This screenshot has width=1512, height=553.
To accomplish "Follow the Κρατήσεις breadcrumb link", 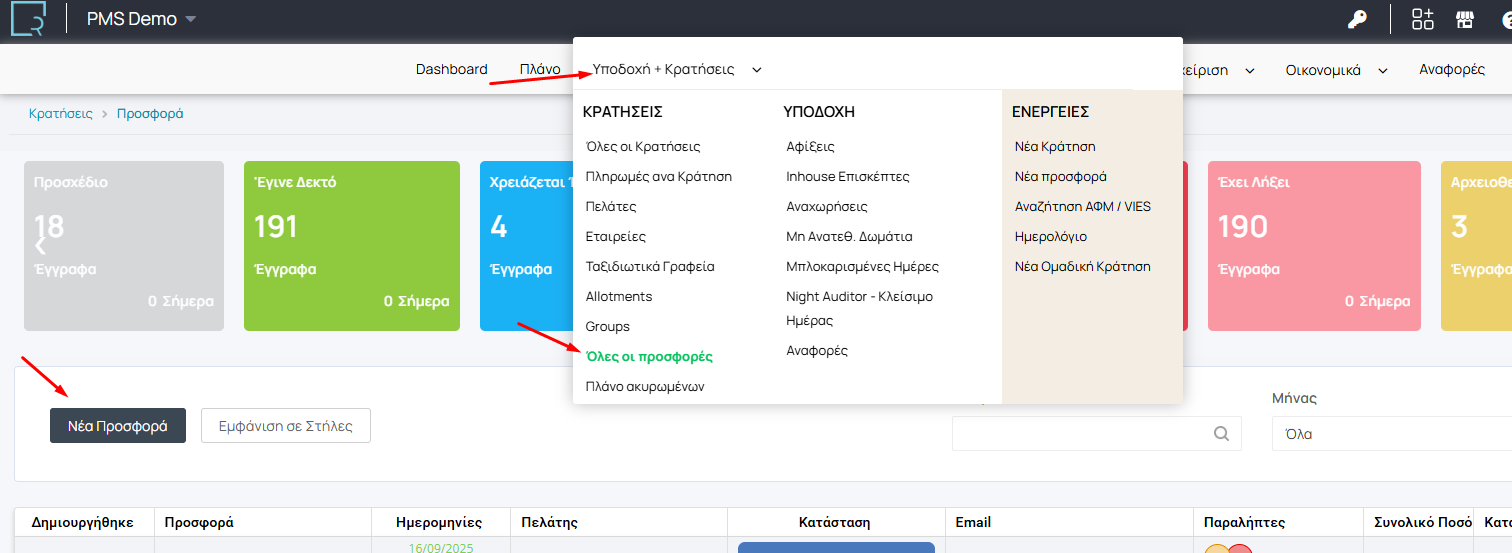I will tap(60, 114).
